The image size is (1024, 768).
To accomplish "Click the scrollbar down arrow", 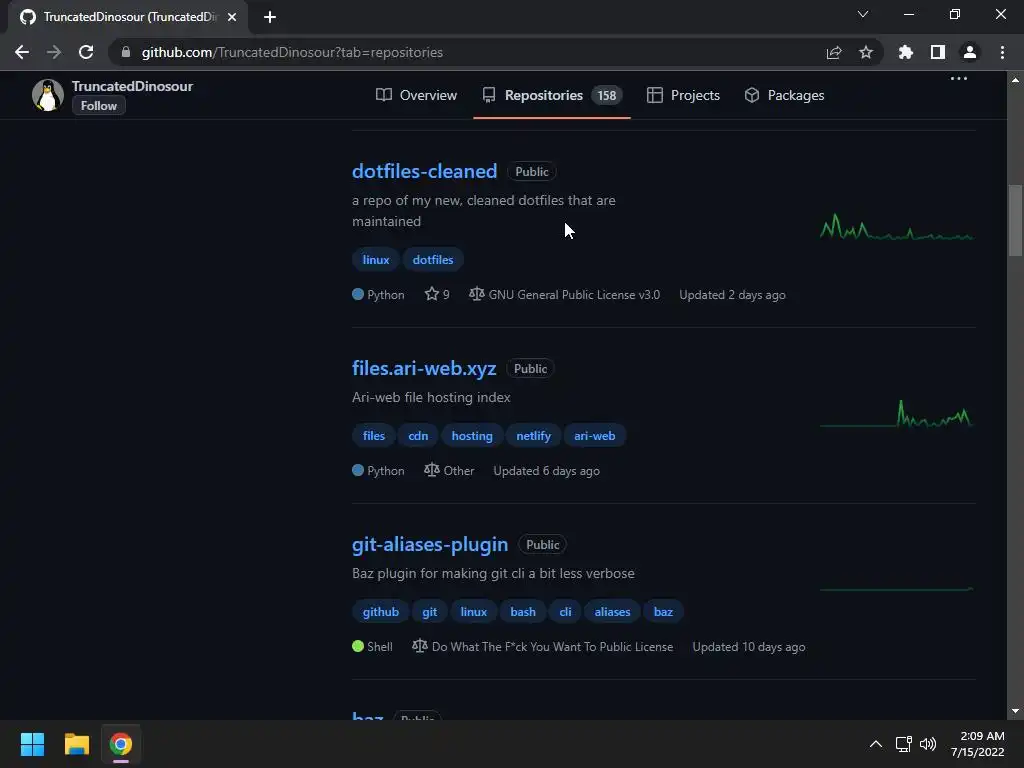I will click(x=1015, y=711).
